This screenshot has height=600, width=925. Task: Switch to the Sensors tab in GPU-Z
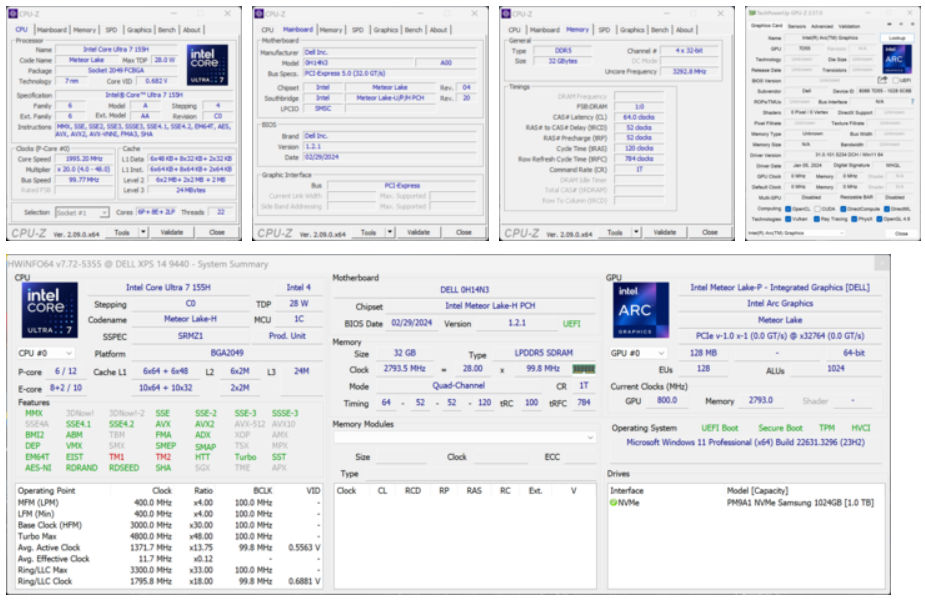tap(796, 27)
